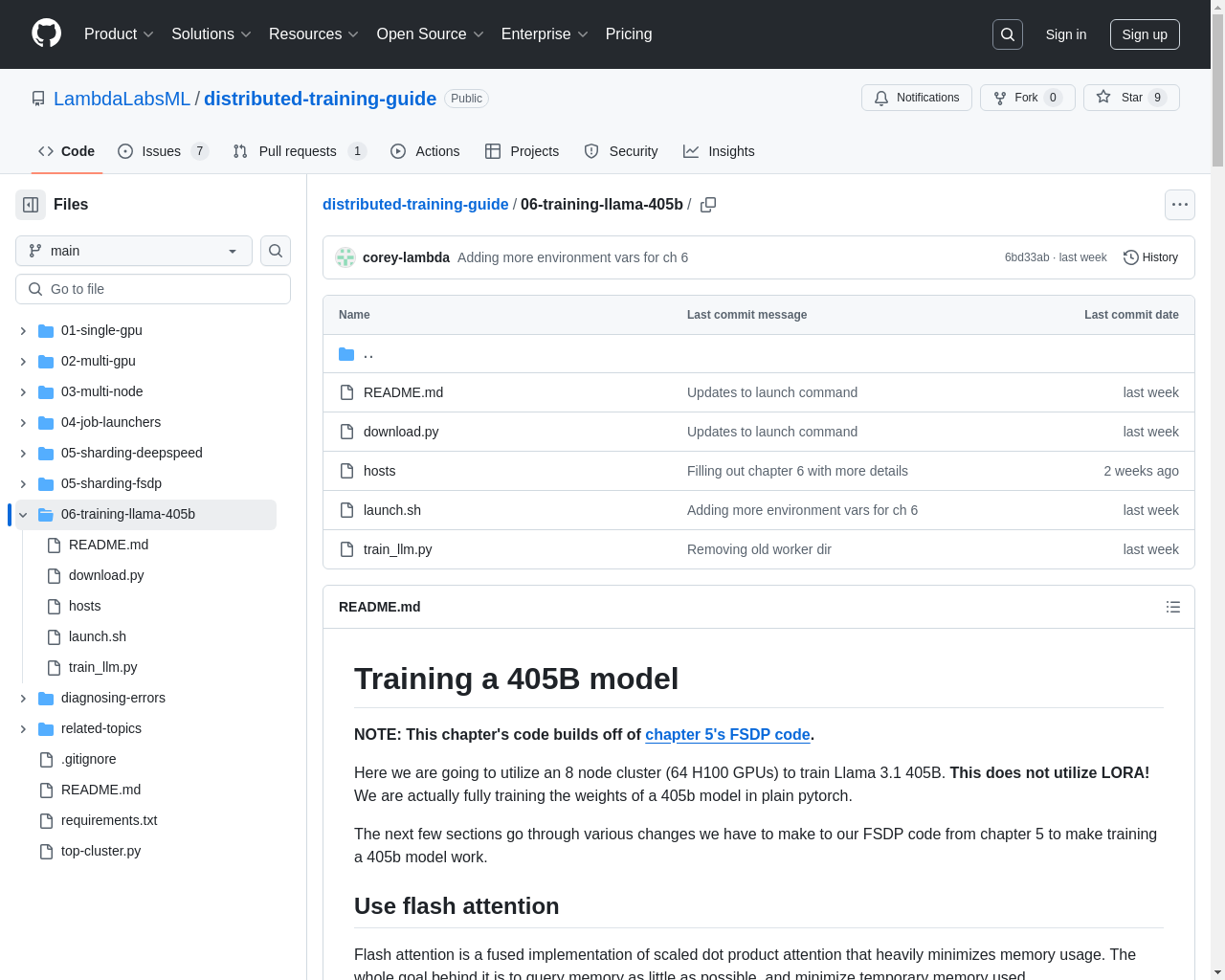Open launch.sh in the sidebar tree
This screenshot has width=1225, height=980.
(x=98, y=636)
